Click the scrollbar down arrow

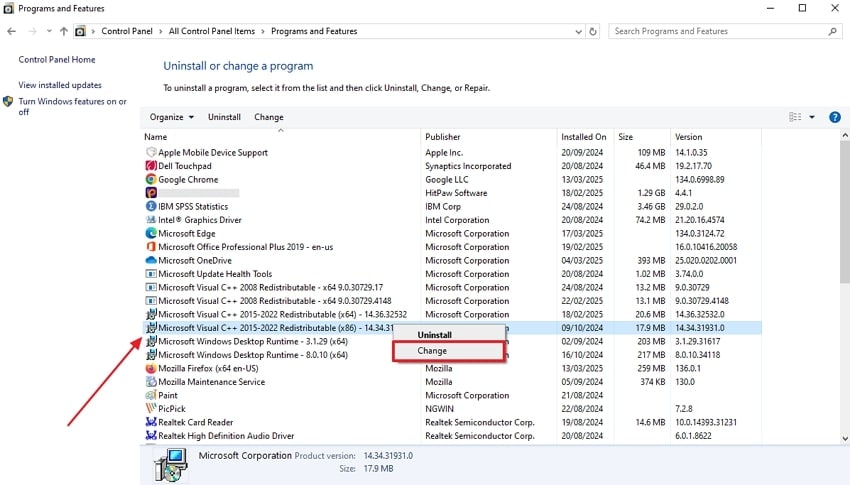pos(845,439)
